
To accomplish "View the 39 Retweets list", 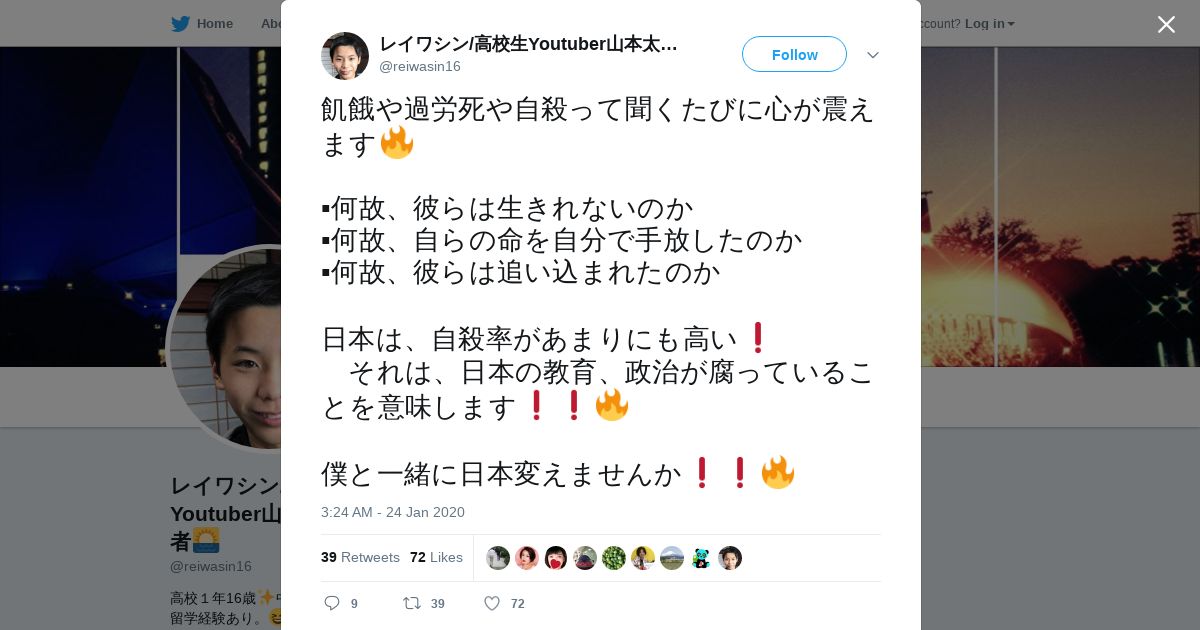I will 360,557.
